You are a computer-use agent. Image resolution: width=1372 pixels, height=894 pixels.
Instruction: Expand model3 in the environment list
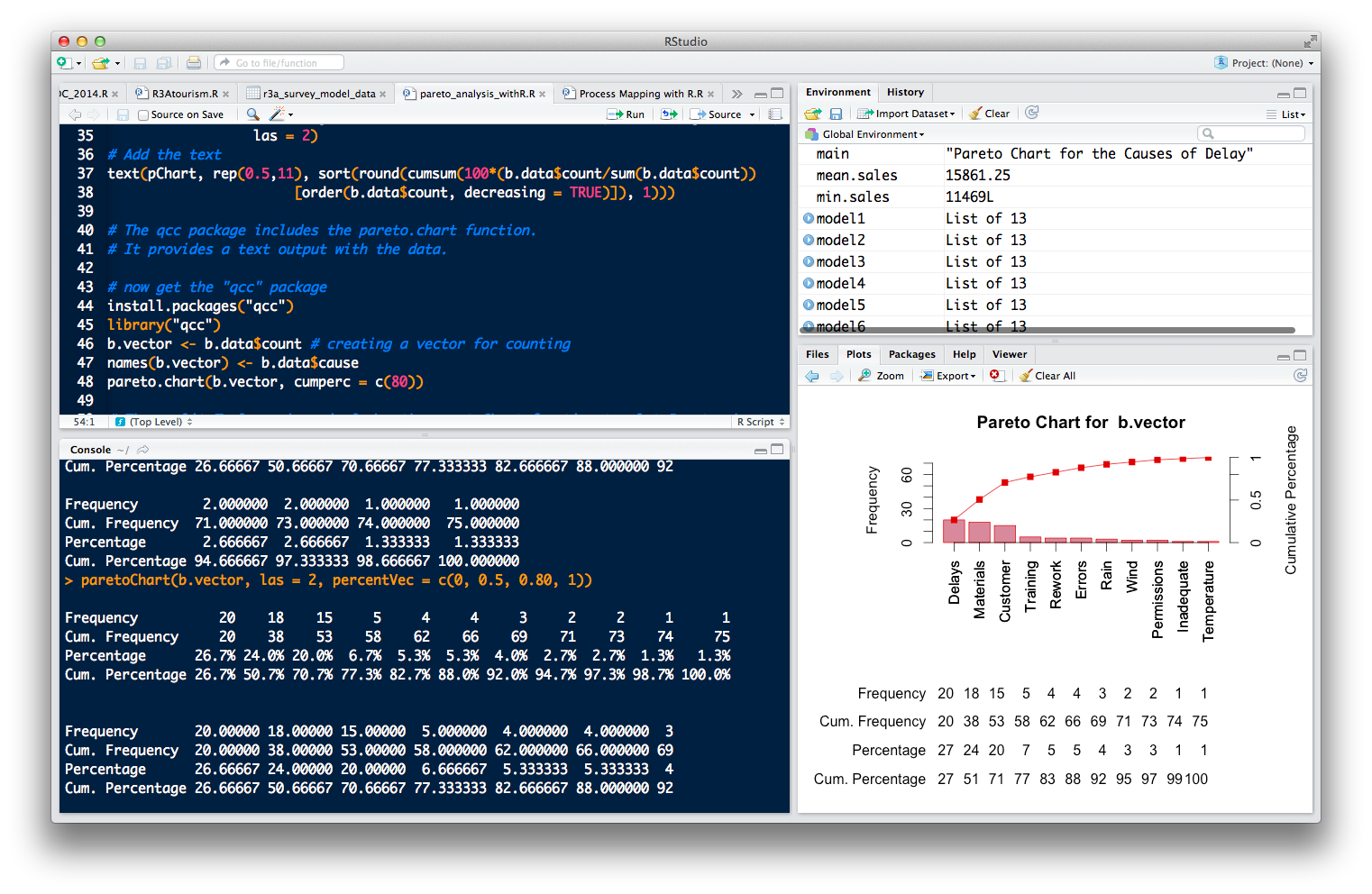(809, 261)
